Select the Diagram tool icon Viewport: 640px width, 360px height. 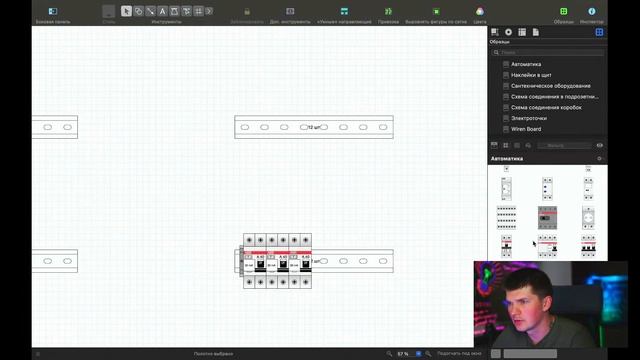(x=187, y=11)
